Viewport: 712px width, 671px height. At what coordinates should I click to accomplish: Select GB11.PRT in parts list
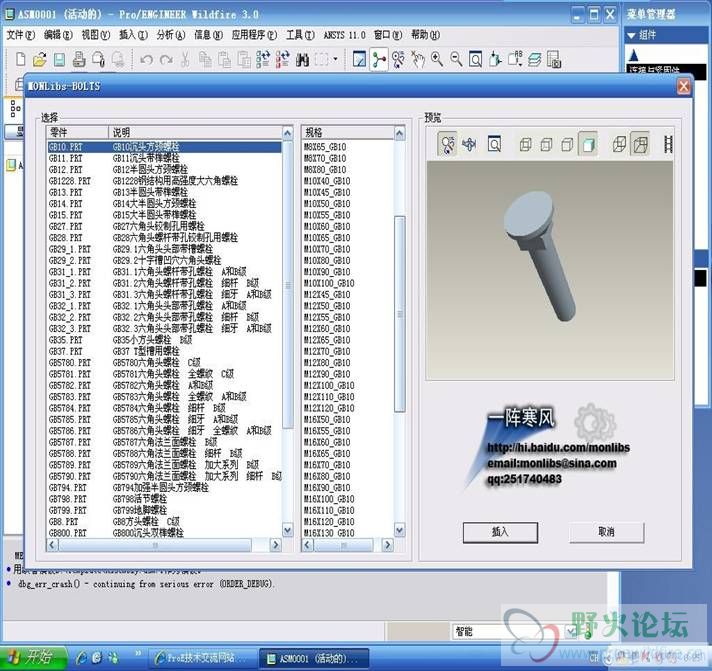click(x=164, y=158)
